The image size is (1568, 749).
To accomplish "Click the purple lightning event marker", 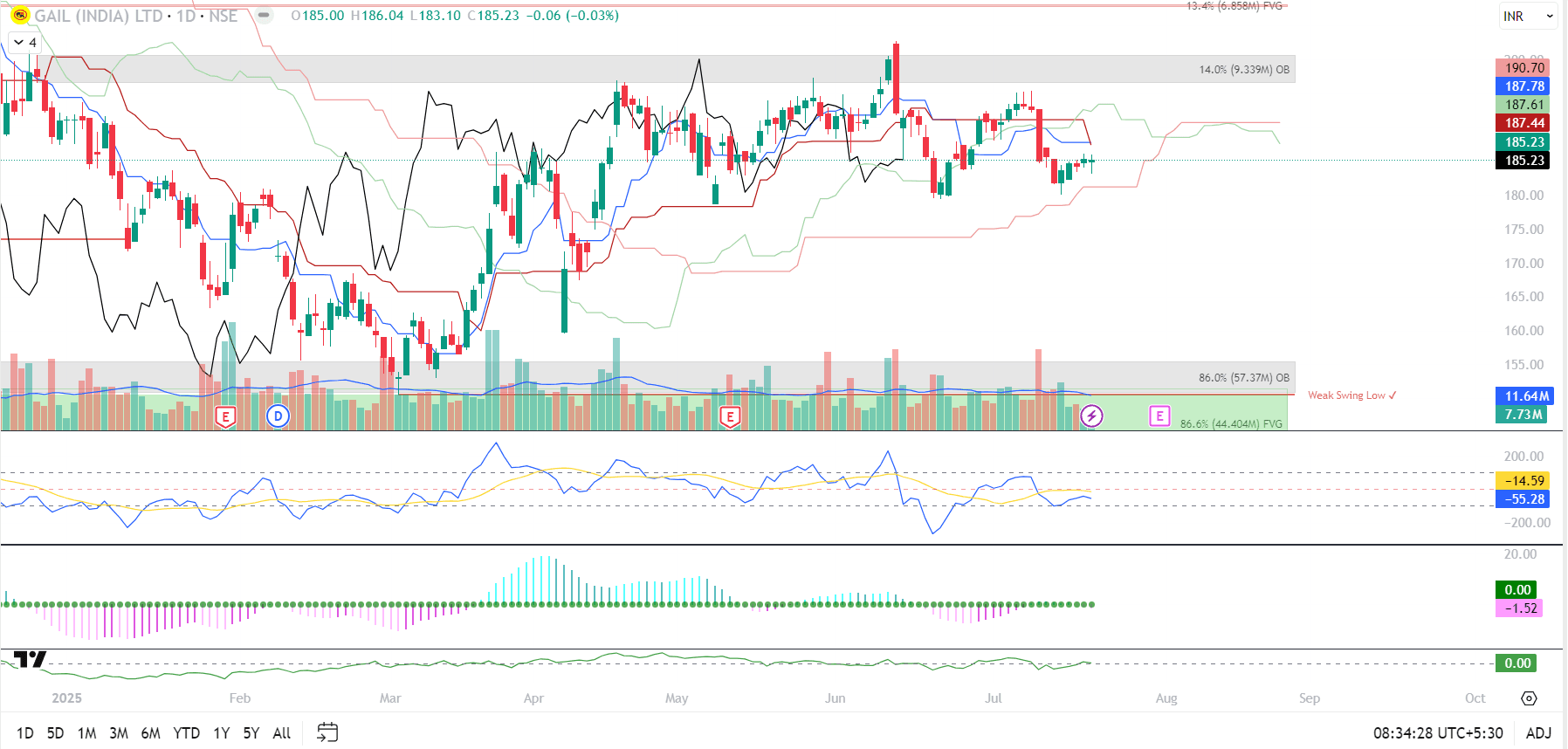I will click(x=1091, y=416).
